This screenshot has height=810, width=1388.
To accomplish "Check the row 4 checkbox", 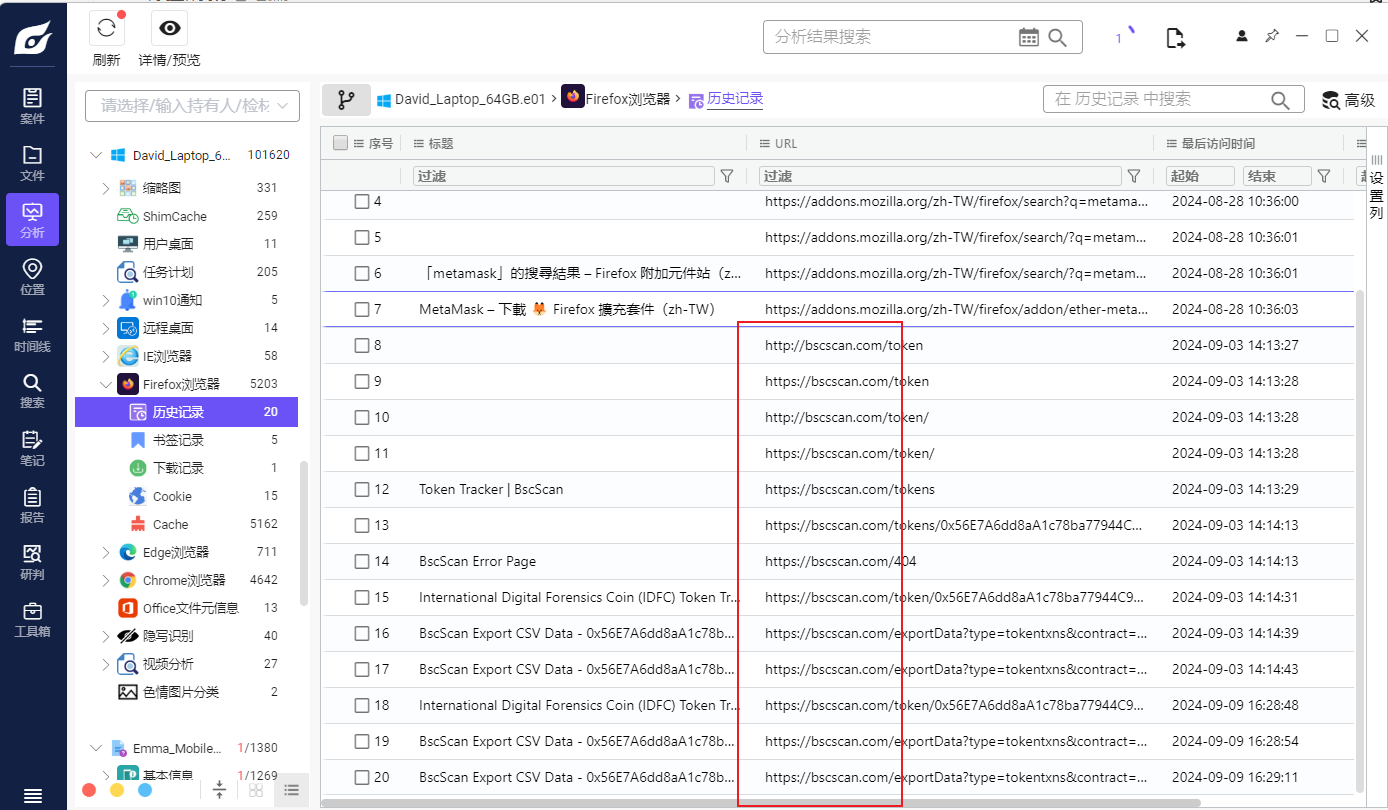I will (x=362, y=201).
